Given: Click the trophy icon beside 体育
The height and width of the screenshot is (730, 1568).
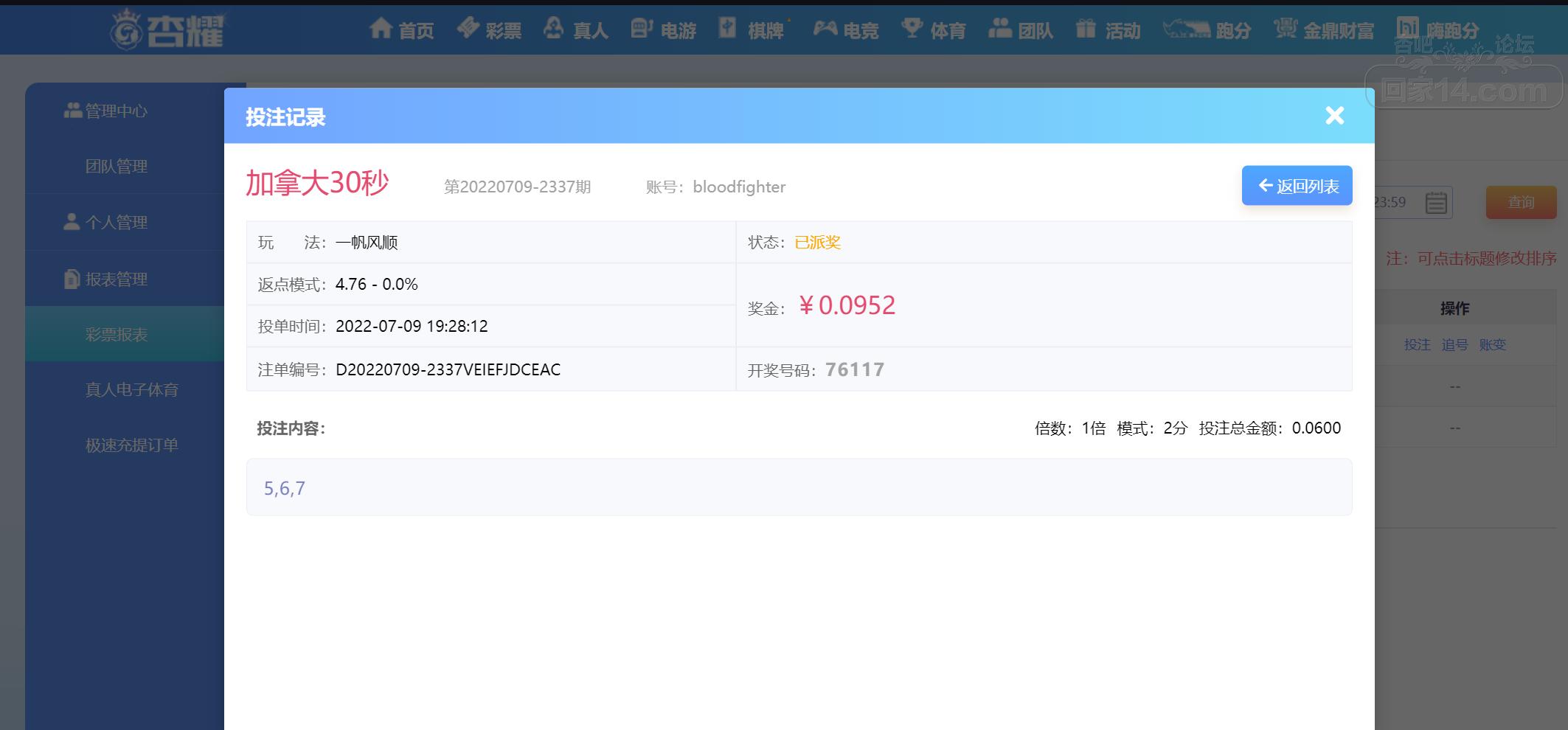Looking at the screenshot, I should [912, 29].
